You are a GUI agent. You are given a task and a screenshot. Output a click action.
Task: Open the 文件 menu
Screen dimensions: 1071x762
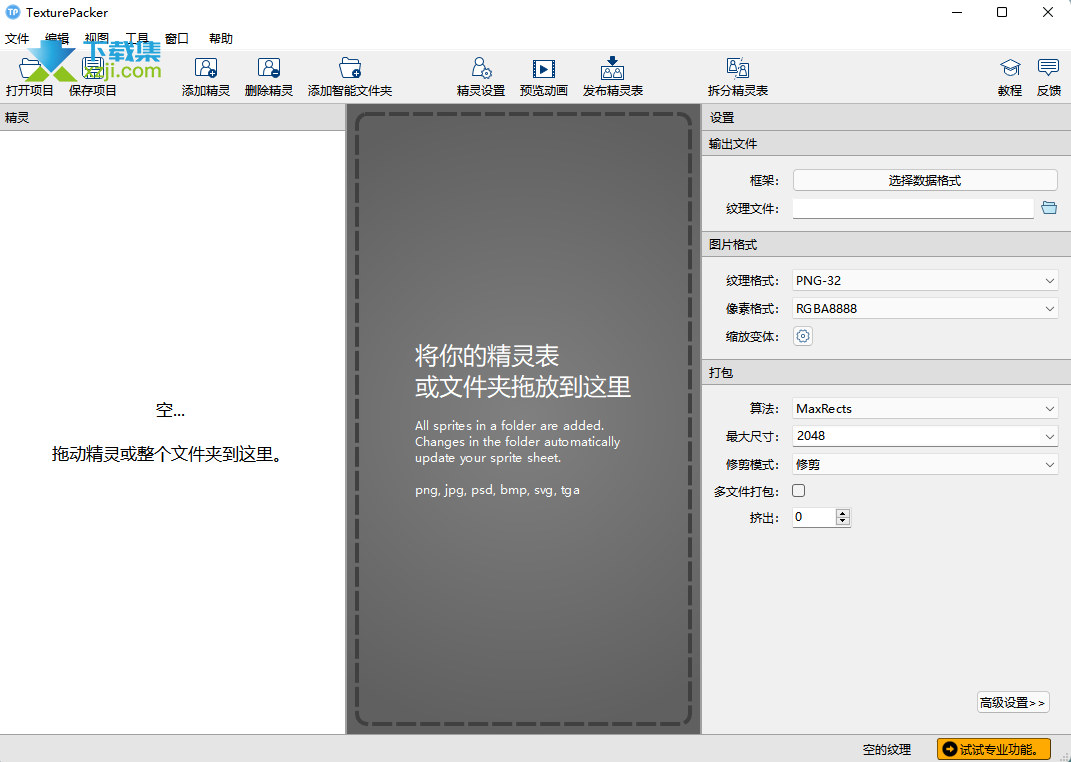click(17, 39)
